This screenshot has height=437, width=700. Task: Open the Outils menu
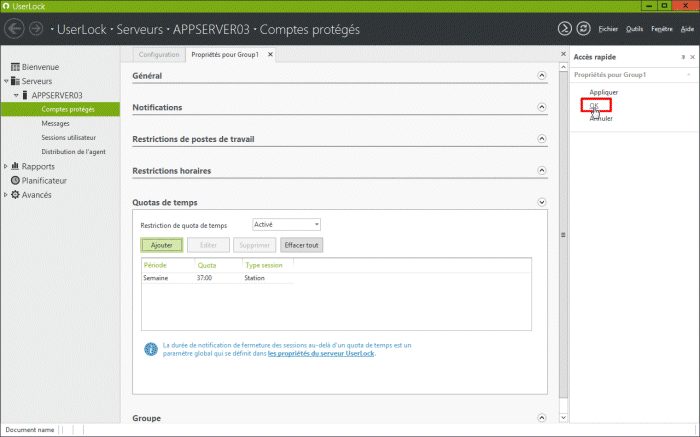pyautogui.click(x=634, y=29)
